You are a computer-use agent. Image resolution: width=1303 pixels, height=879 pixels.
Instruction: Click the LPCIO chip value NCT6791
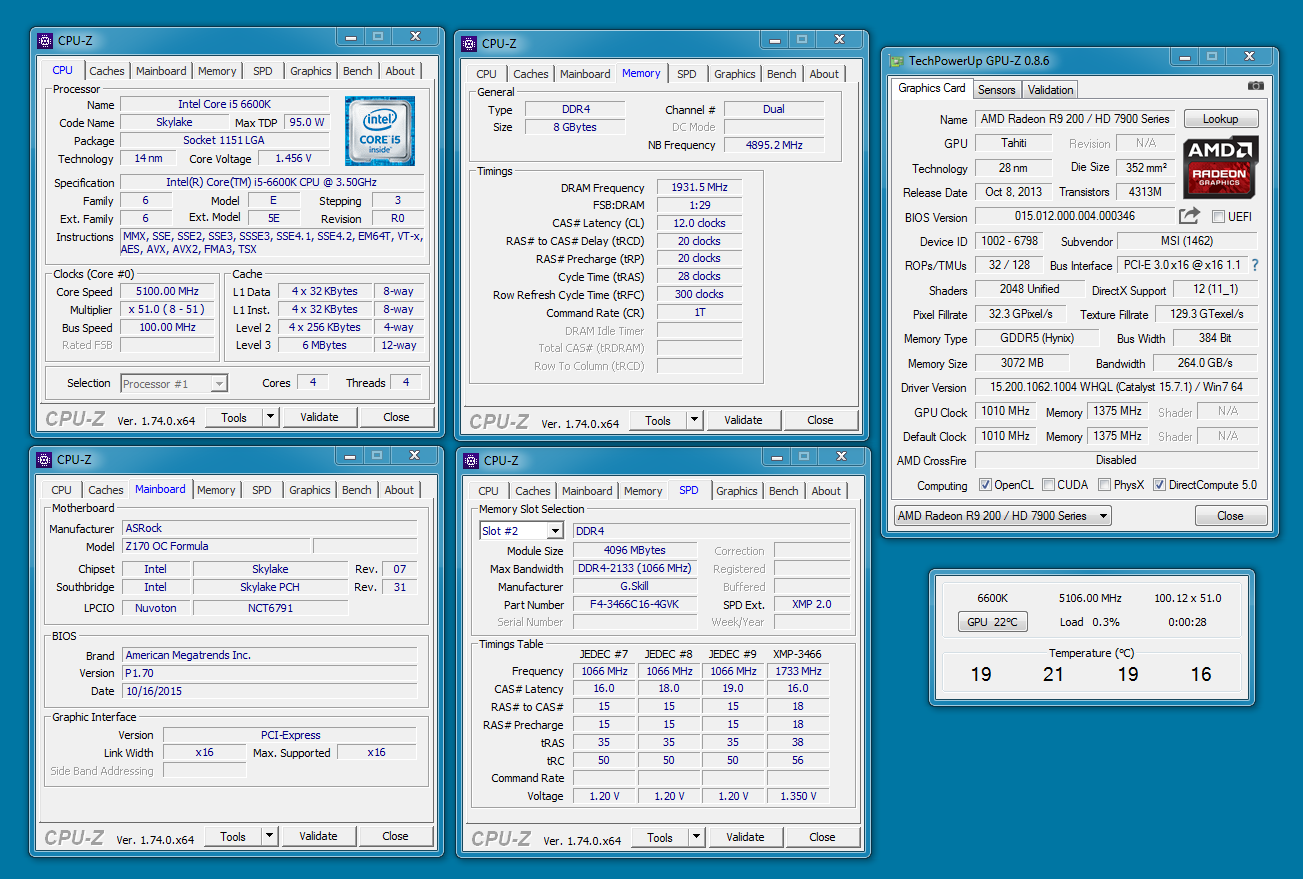point(270,608)
